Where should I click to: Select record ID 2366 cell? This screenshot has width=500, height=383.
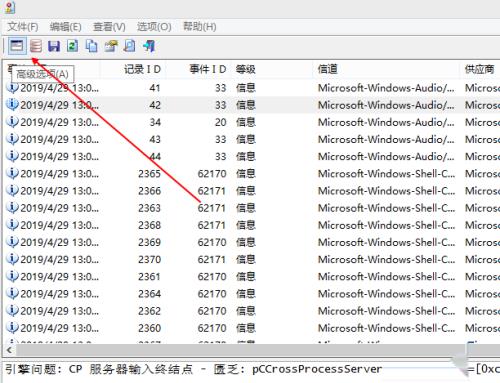(x=150, y=191)
